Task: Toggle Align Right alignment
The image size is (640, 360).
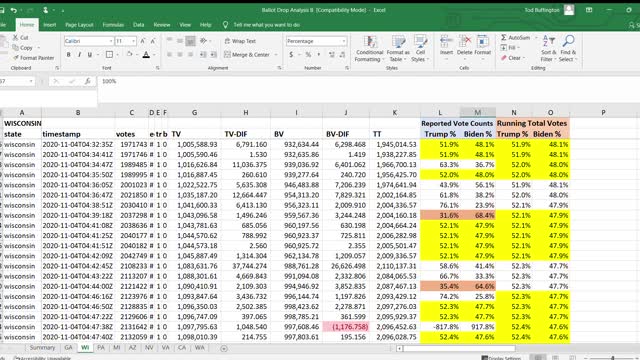Action: pos(190,55)
